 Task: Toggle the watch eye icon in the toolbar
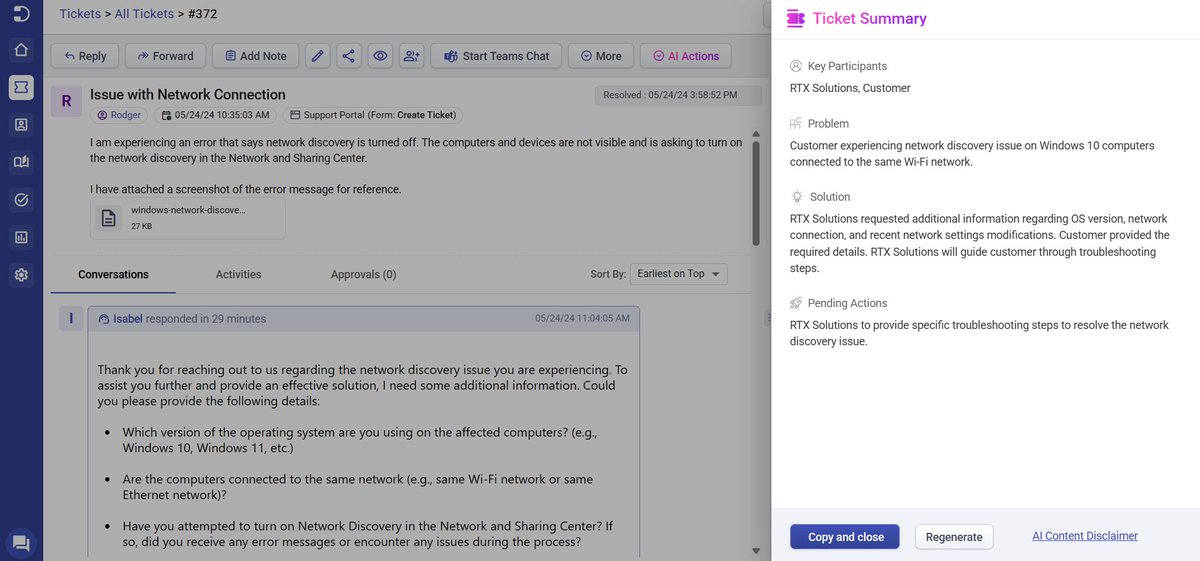[380, 56]
